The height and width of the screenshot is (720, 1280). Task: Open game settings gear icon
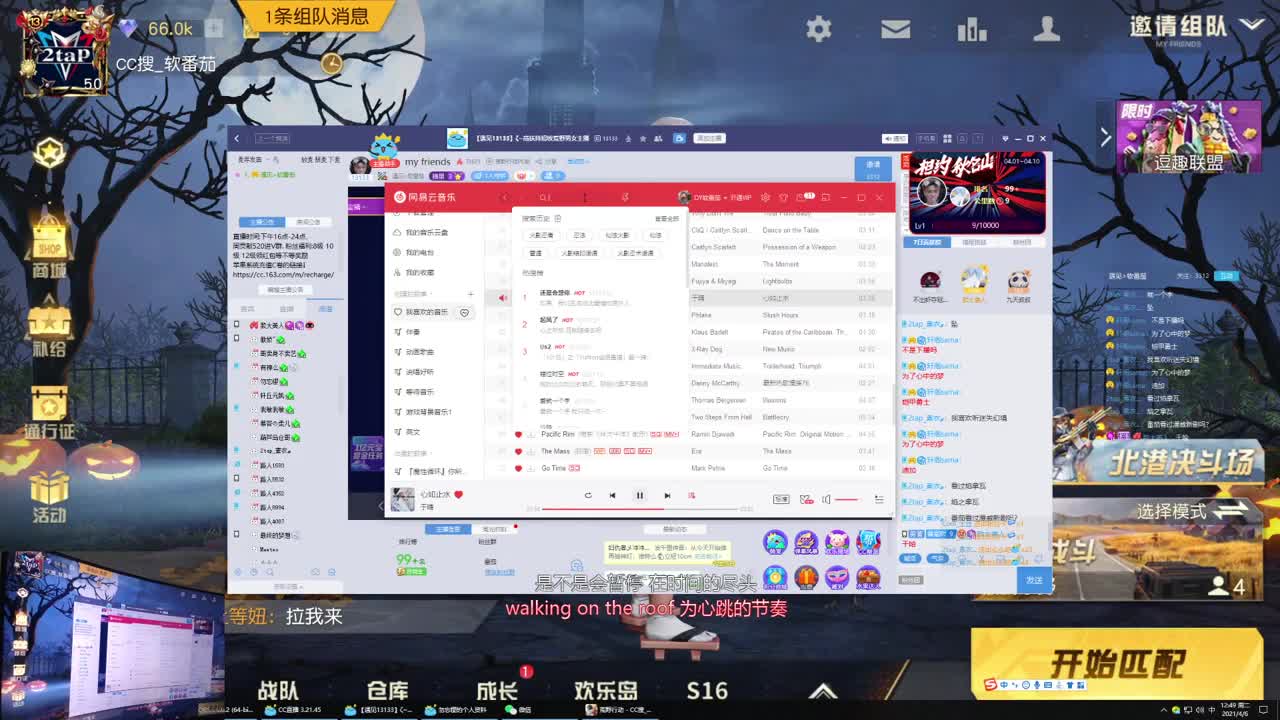point(818,29)
